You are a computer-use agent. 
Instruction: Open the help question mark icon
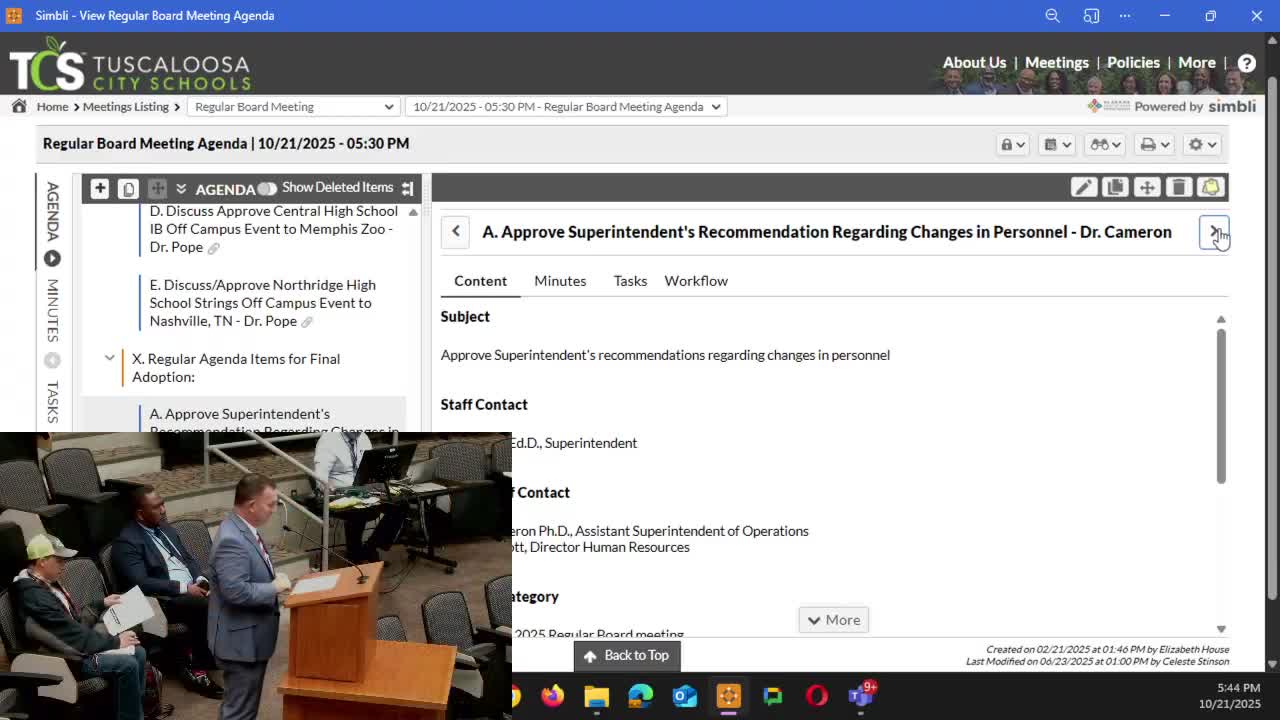[1246, 63]
